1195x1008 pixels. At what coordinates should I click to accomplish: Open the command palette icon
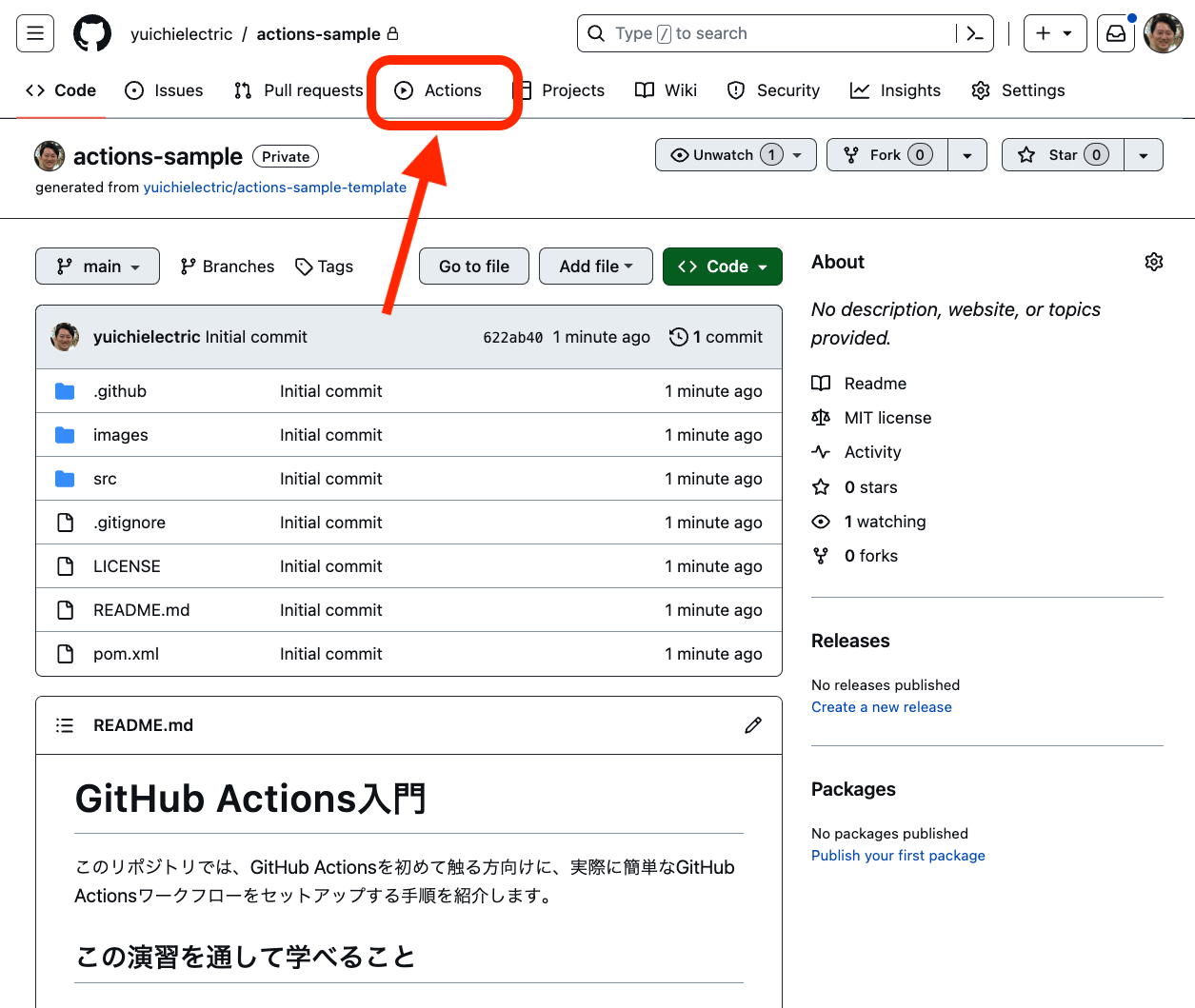[x=975, y=33]
